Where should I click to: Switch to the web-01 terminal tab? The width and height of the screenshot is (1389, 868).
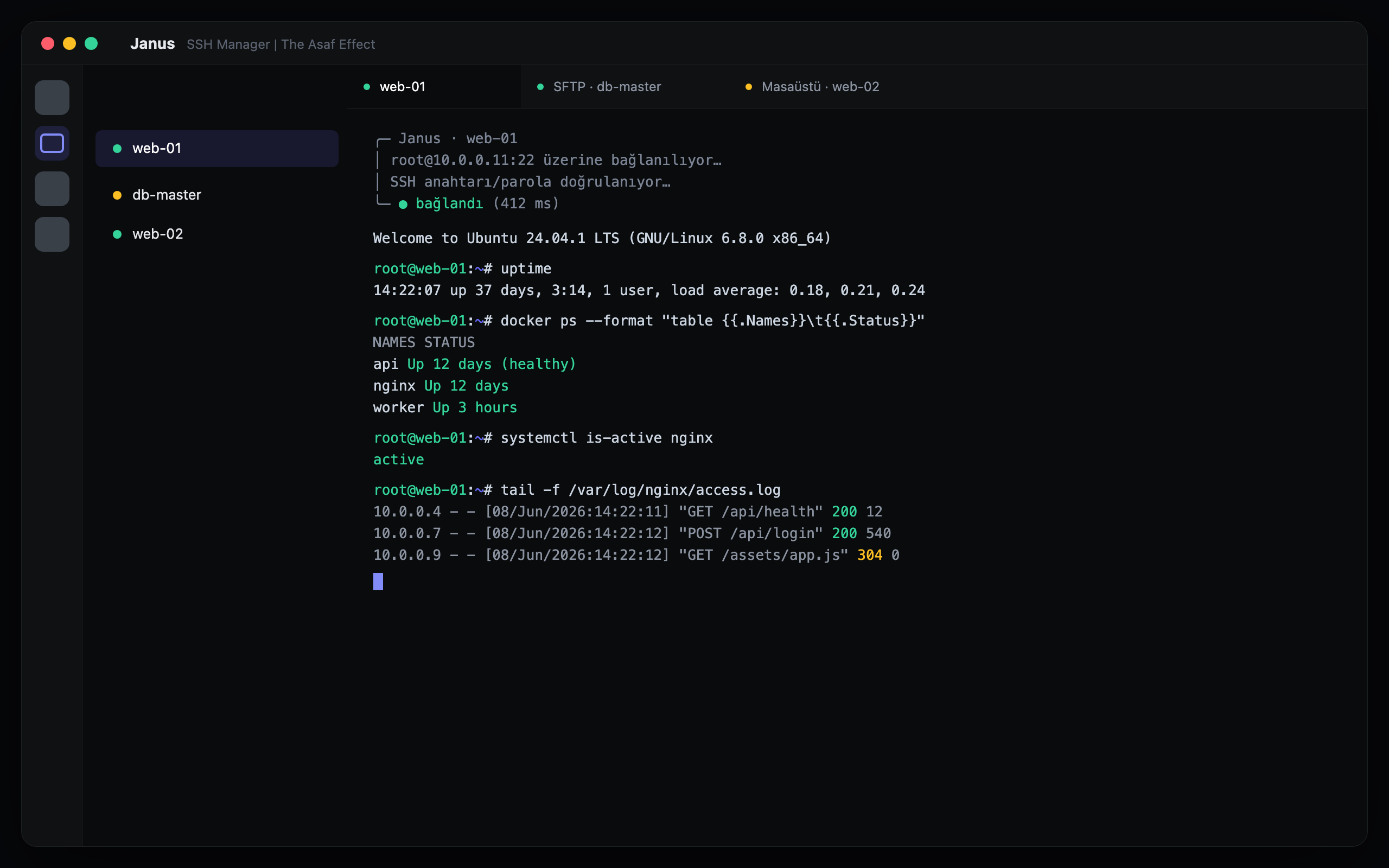pos(434,87)
